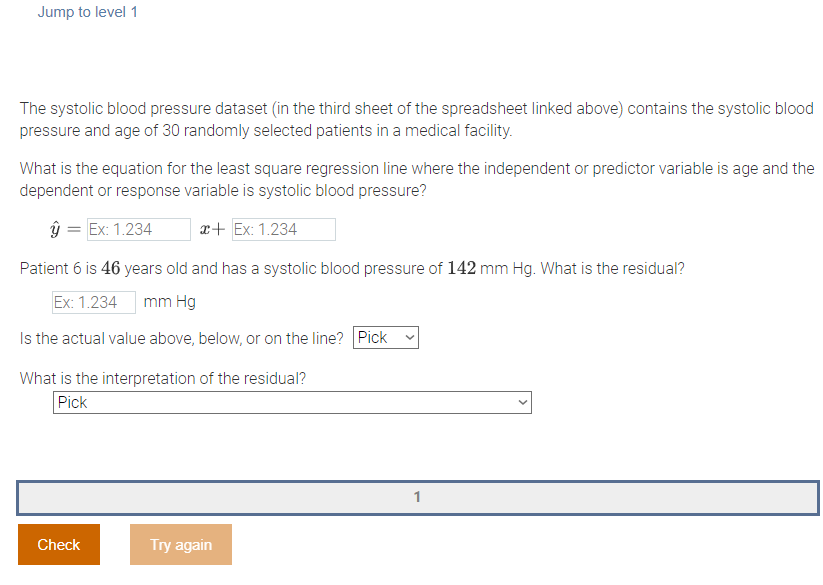Select the slope input field next to x

138,229
